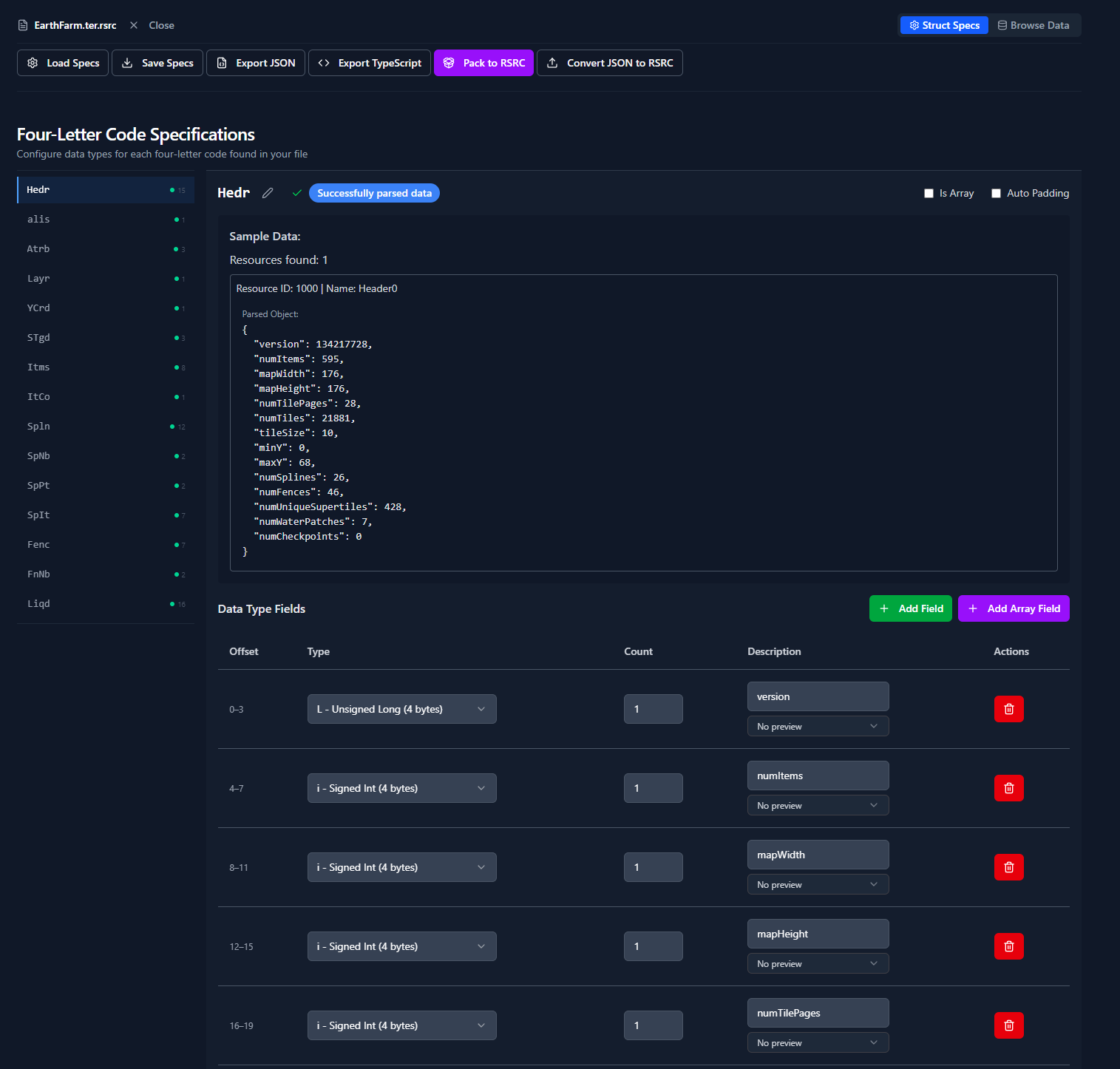Open the preview dropdown under numItems
Image resolution: width=1120 pixels, height=1069 pixels.
click(818, 805)
